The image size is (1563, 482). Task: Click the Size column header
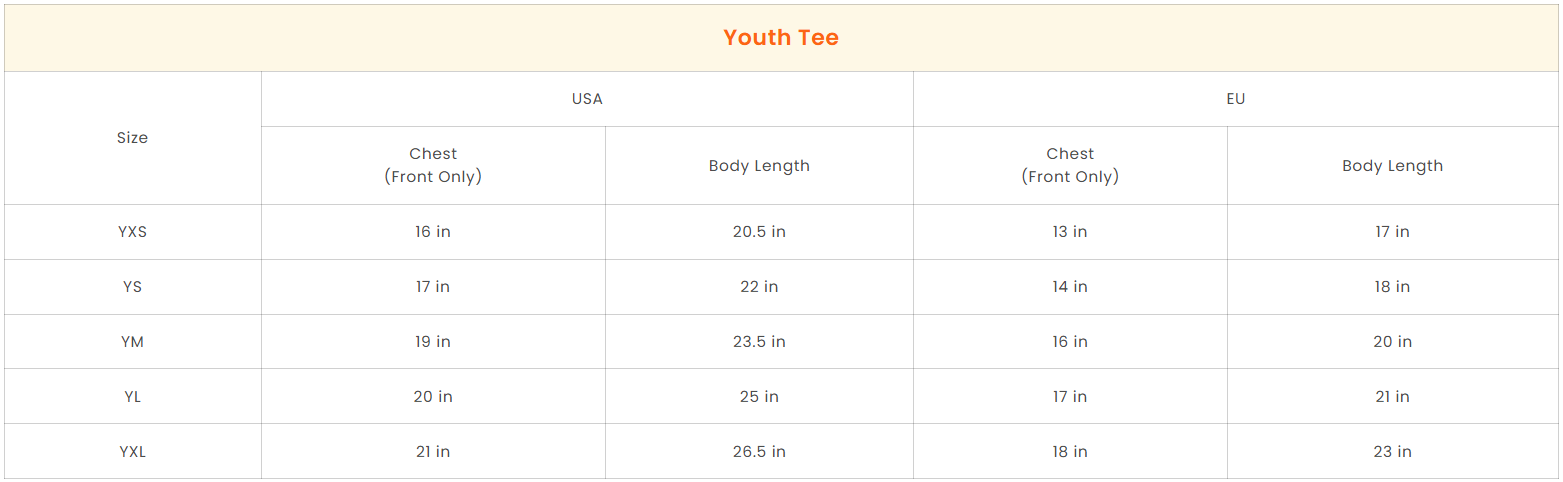pos(132,138)
